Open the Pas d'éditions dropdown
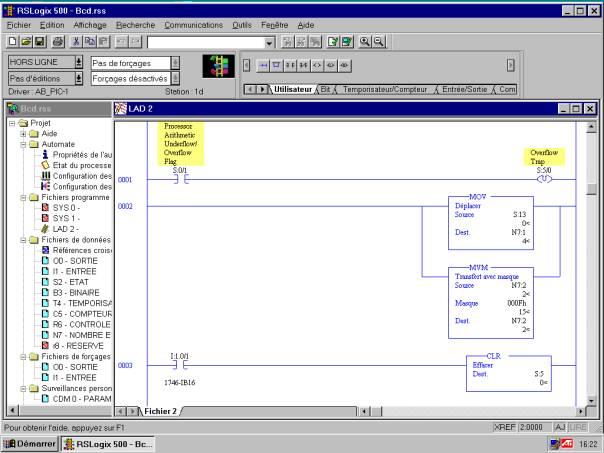 [x=79, y=79]
